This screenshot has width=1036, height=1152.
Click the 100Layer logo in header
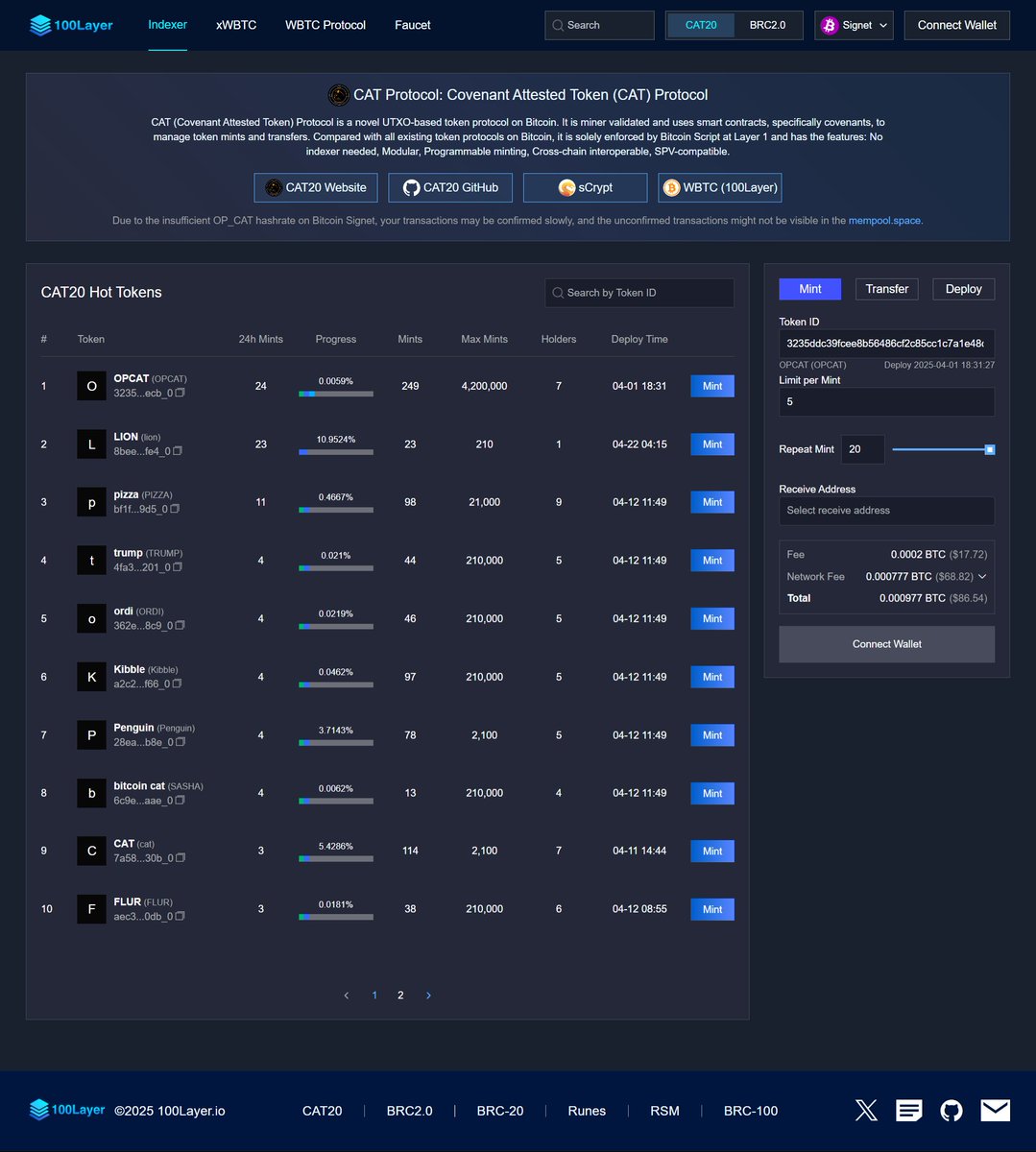[x=71, y=25]
